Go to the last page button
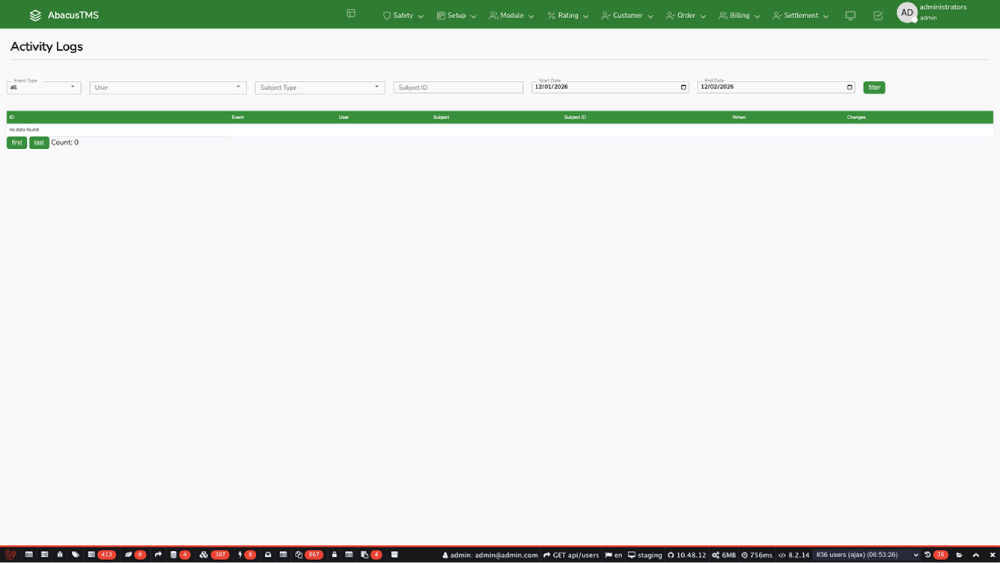Image resolution: width=1000 pixels, height=563 pixels. tap(39, 143)
